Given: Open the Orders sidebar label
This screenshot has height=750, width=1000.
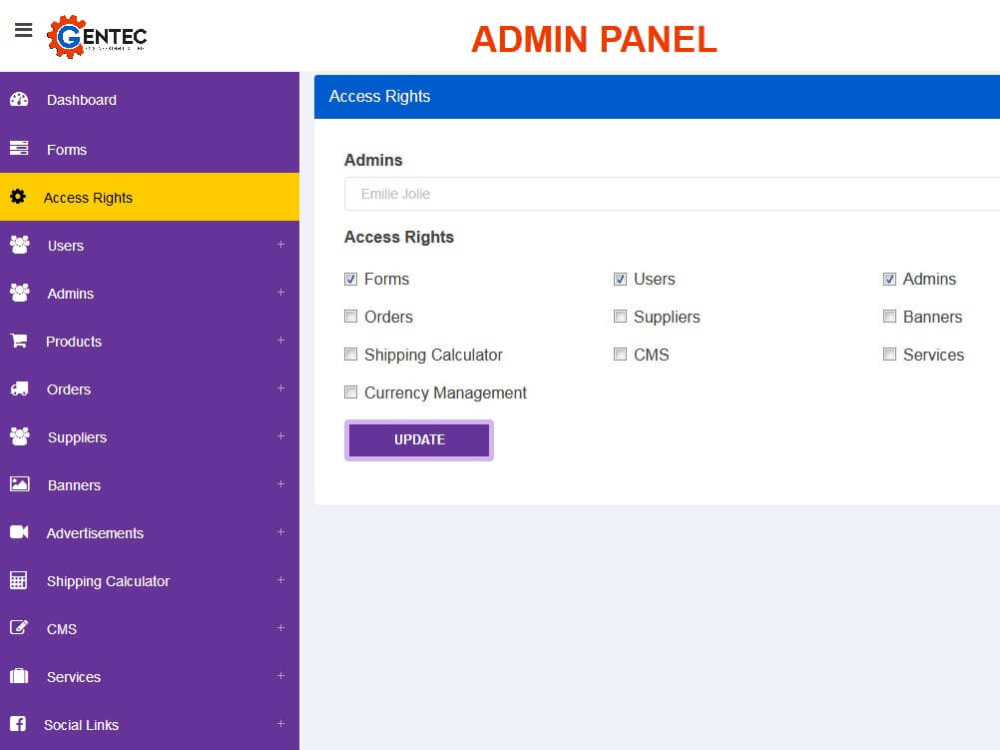Looking at the screenshot, I should pyautogui.click(x=69, y=390).
